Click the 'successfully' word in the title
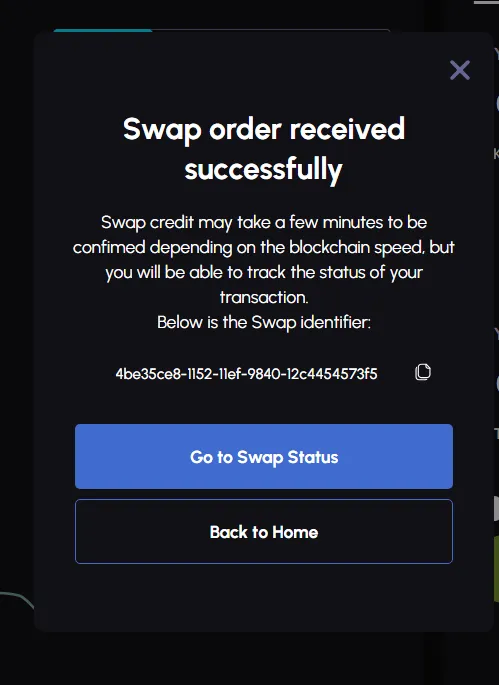The height and width of the screenshot is (685, 499). click(x=263, y=170)
